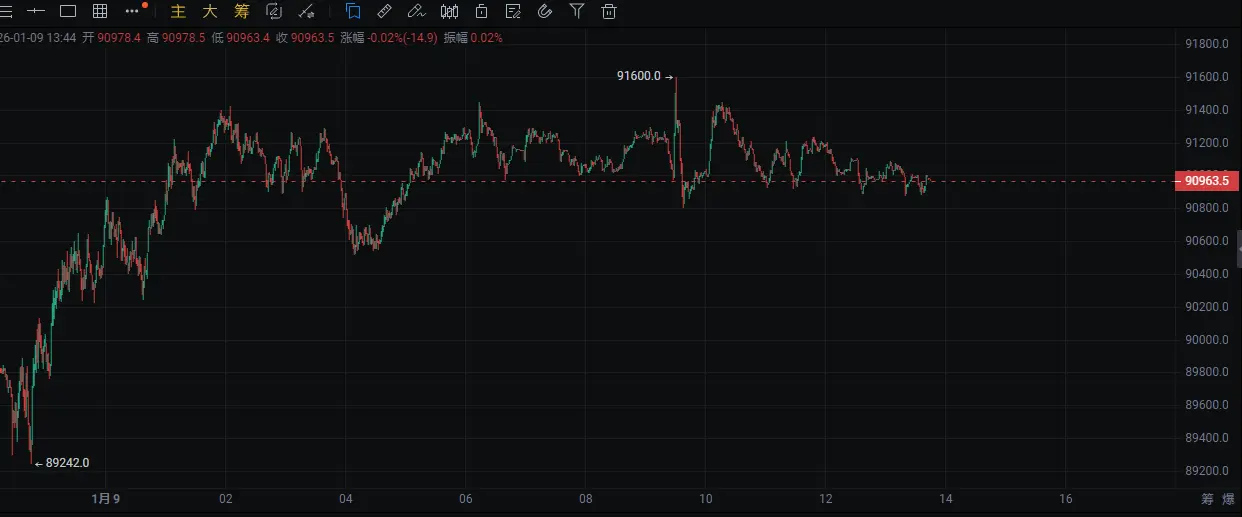Click the 筹 button at bottom right

coord(1207,498)
